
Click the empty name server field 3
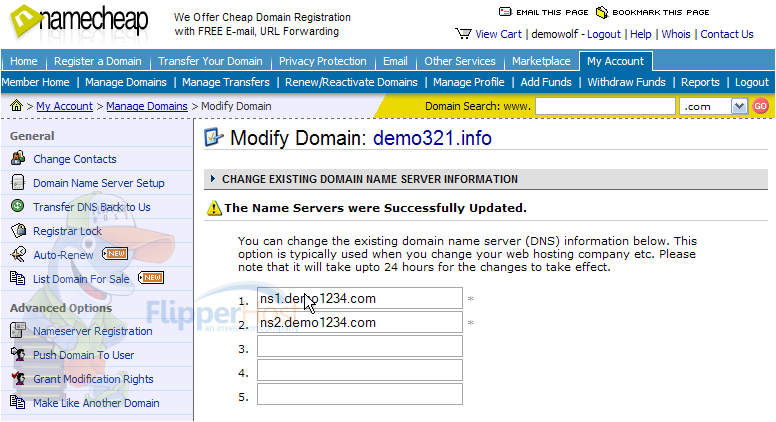(360, 346)
